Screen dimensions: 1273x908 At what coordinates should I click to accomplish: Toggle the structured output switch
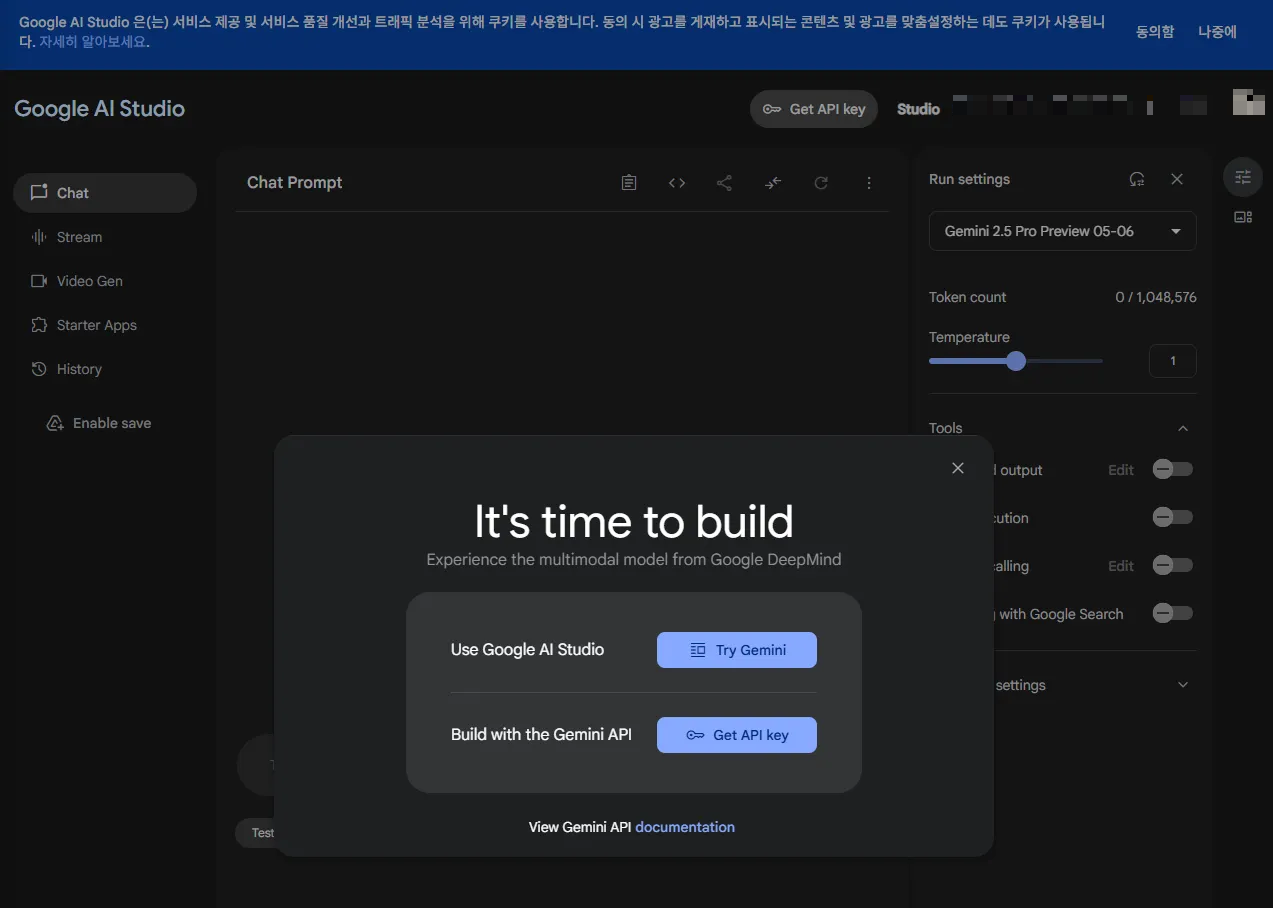pyautogui.click(x=1172, y=470)
